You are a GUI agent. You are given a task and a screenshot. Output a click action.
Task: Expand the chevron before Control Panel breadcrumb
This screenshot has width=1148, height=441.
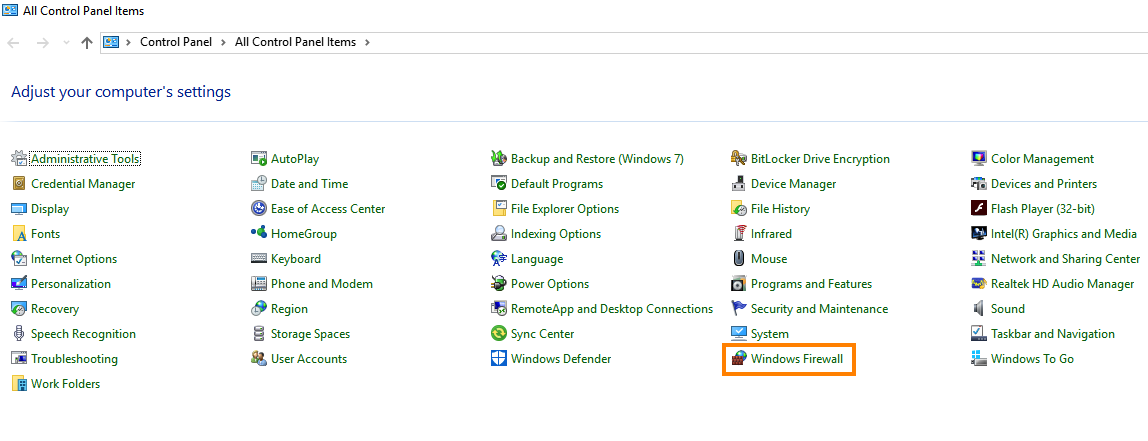coord(128,42)
